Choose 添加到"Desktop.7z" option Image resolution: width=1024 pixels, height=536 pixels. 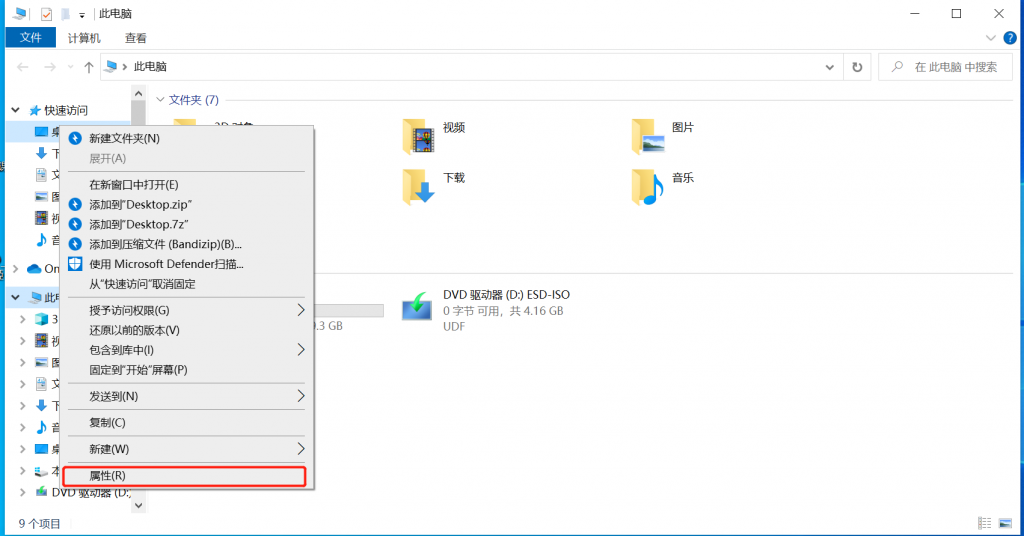tap(185, 224)
